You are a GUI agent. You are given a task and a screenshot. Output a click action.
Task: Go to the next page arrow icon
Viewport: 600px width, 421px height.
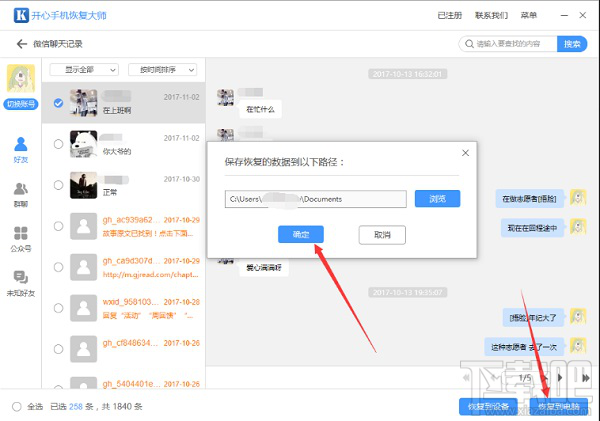[x=560, y=378]
